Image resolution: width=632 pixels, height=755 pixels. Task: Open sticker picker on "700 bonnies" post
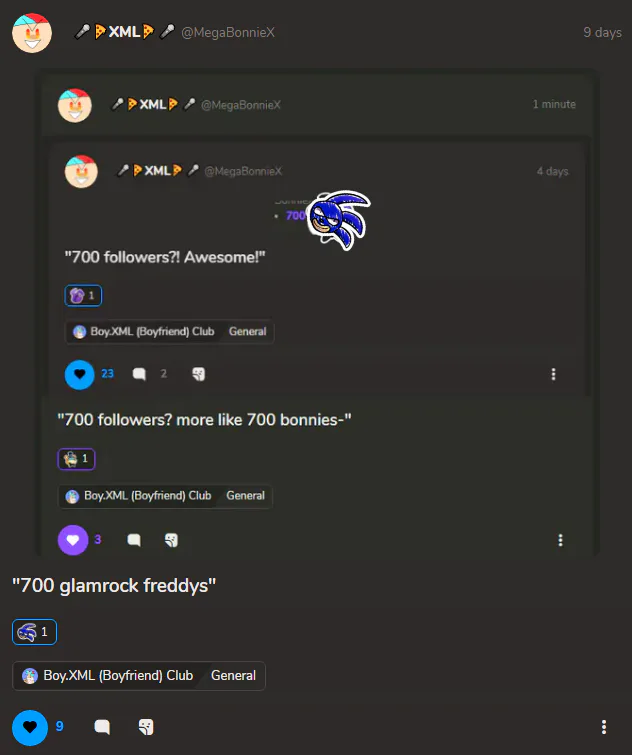pyautogui.click(x=171, y=540)
